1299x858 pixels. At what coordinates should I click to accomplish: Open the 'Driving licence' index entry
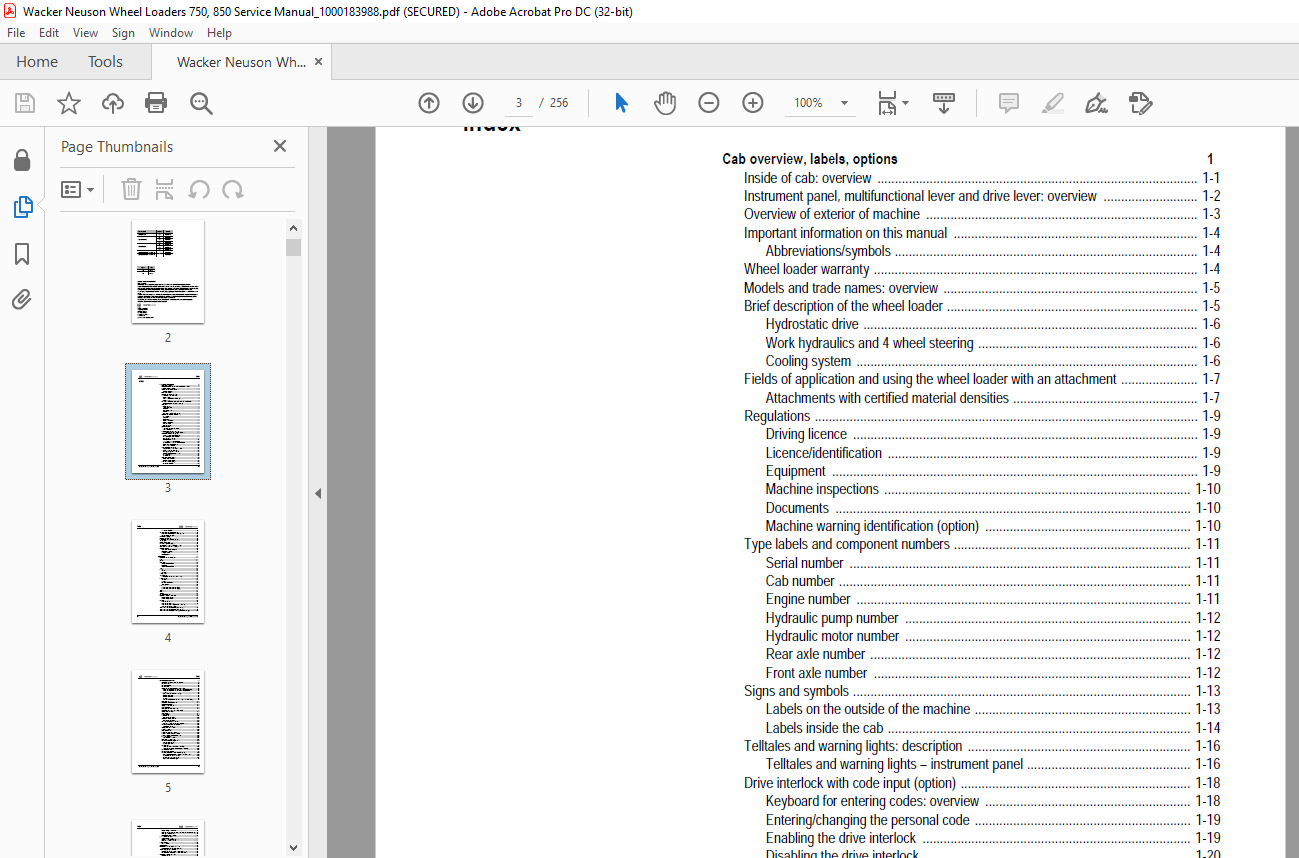pos(993,434)
